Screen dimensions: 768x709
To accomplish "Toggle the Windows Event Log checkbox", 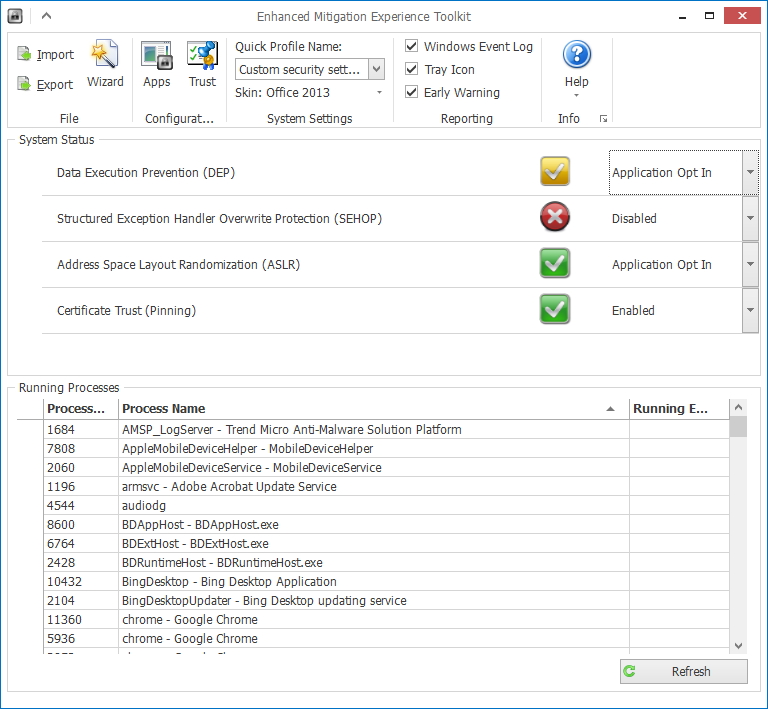I will point(411,46).
